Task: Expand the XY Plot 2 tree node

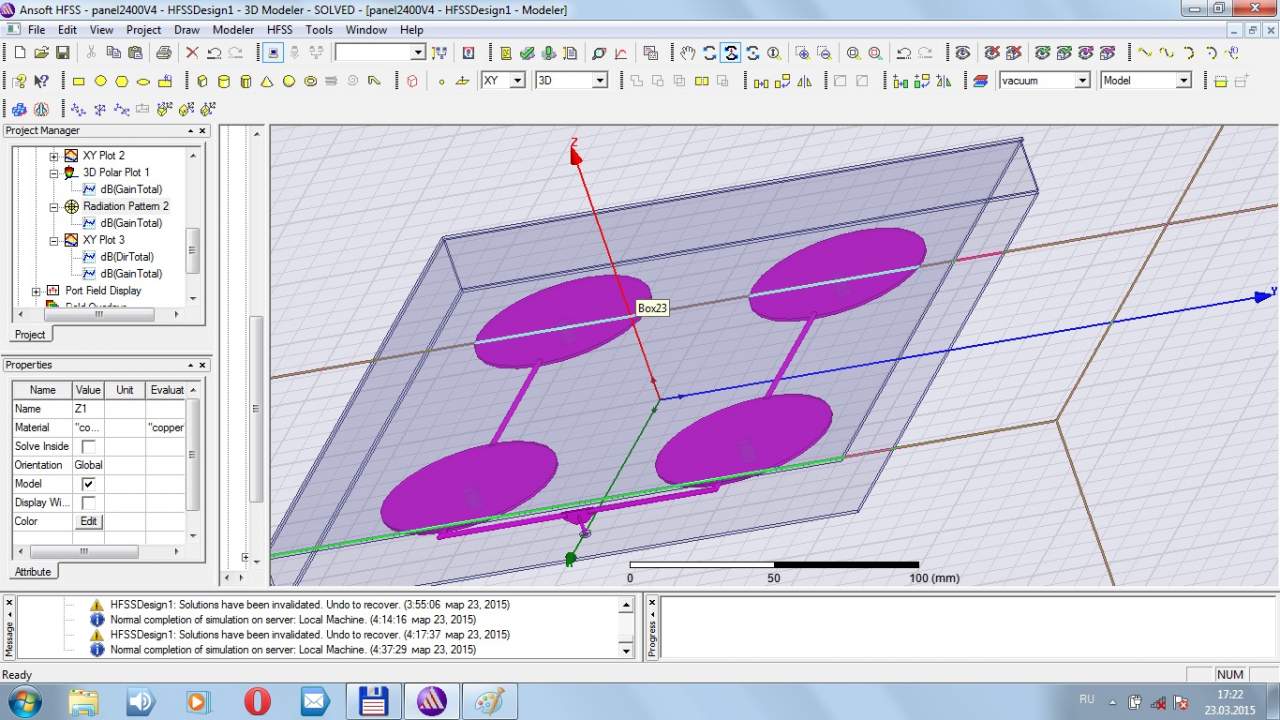Action: point(54,156)
